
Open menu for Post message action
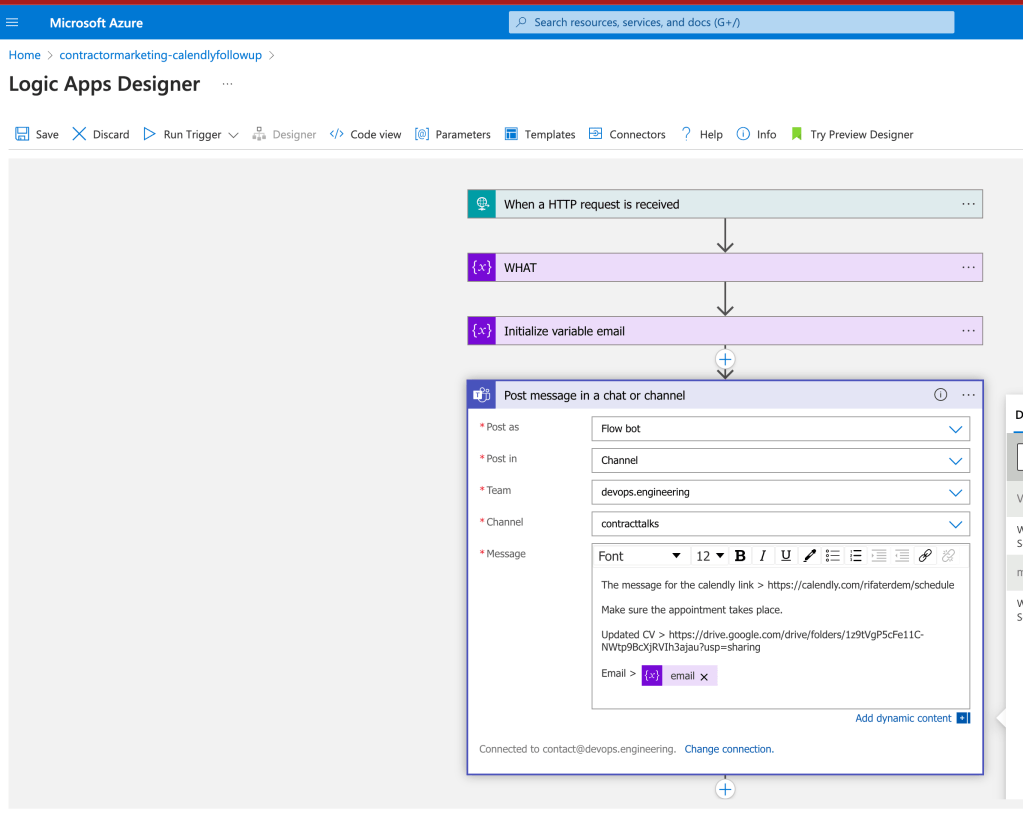pyautogui.click(x=968, y=395)
